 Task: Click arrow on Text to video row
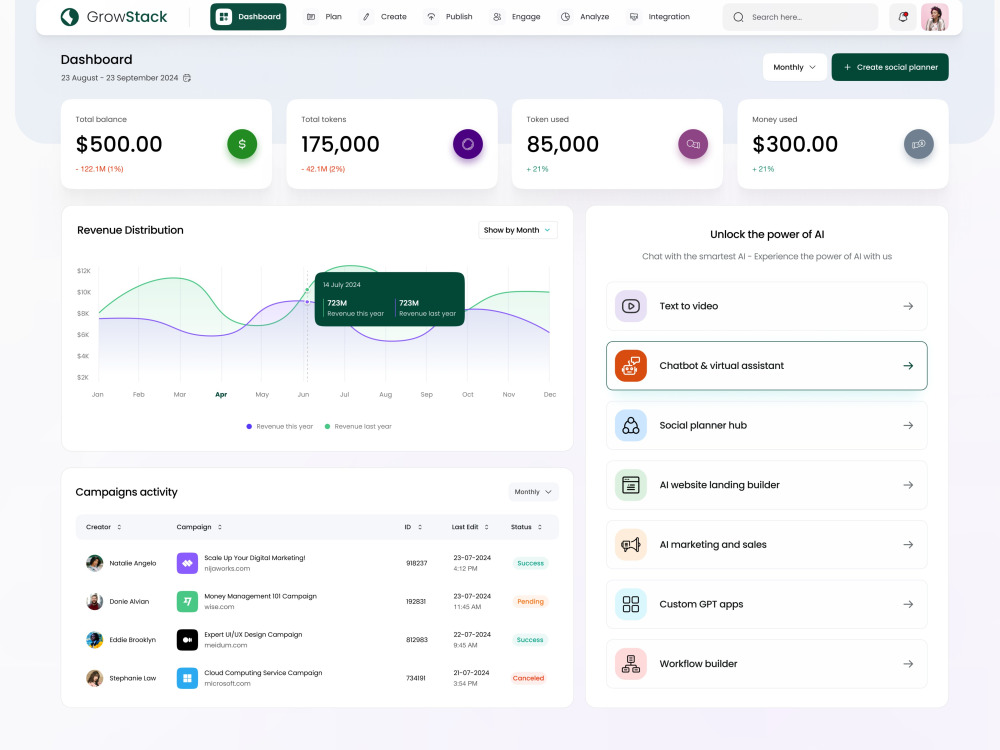coord(908,306)
